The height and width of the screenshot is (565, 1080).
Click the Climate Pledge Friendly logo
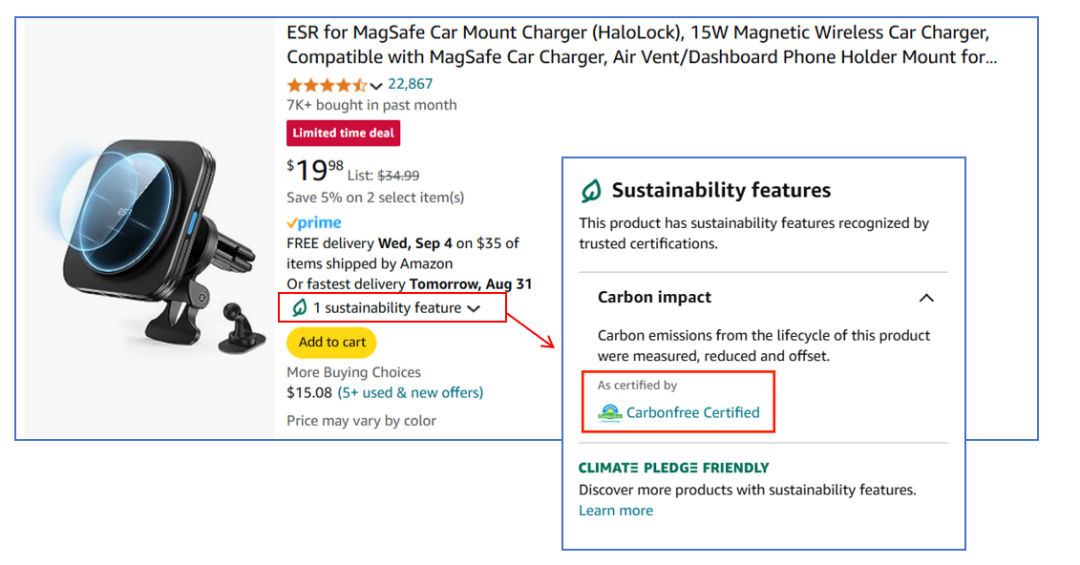pyautogui.click(x=673, y=468)
